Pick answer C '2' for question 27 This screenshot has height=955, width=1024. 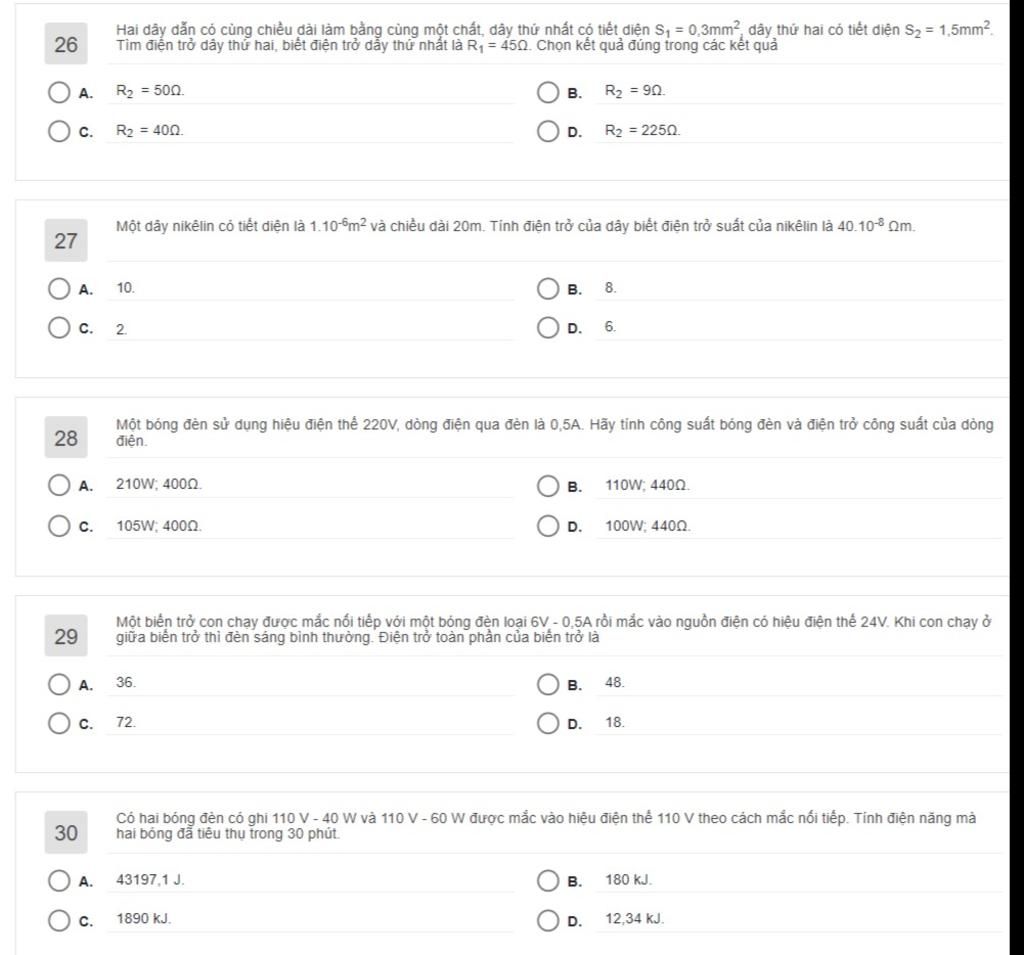point(60,328)
